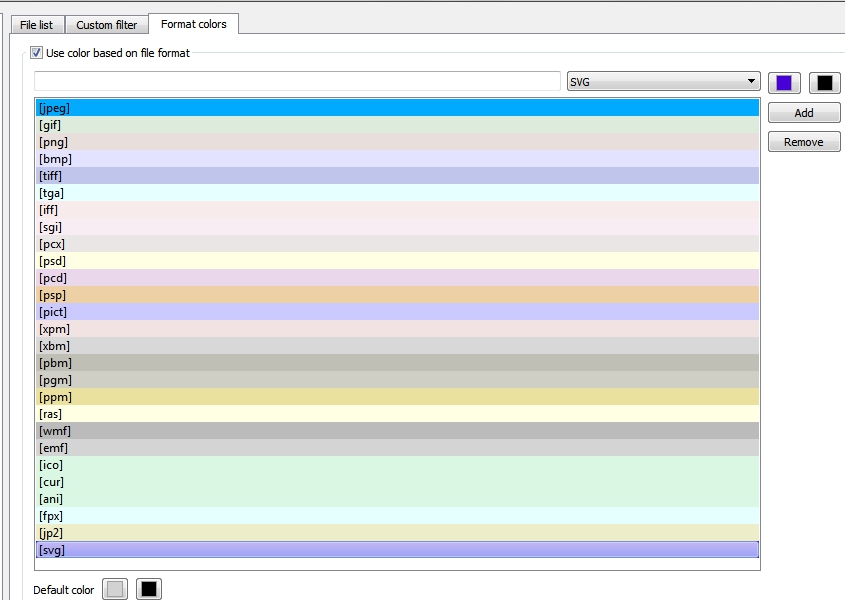Select the [ras] row
This screenshot has height=600, width=845.
397,414
